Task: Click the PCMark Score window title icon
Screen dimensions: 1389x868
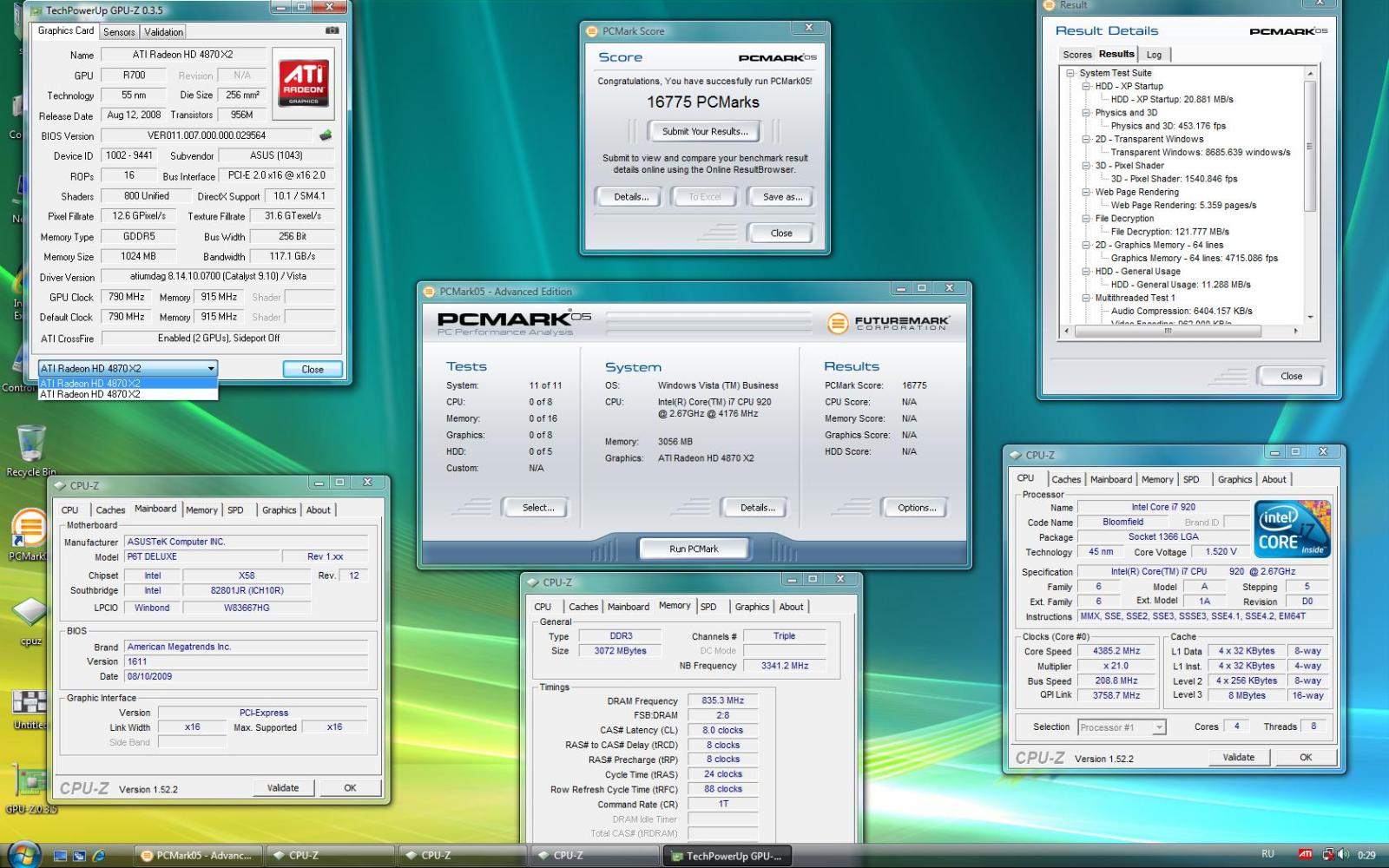Action: tap(592, 31)
